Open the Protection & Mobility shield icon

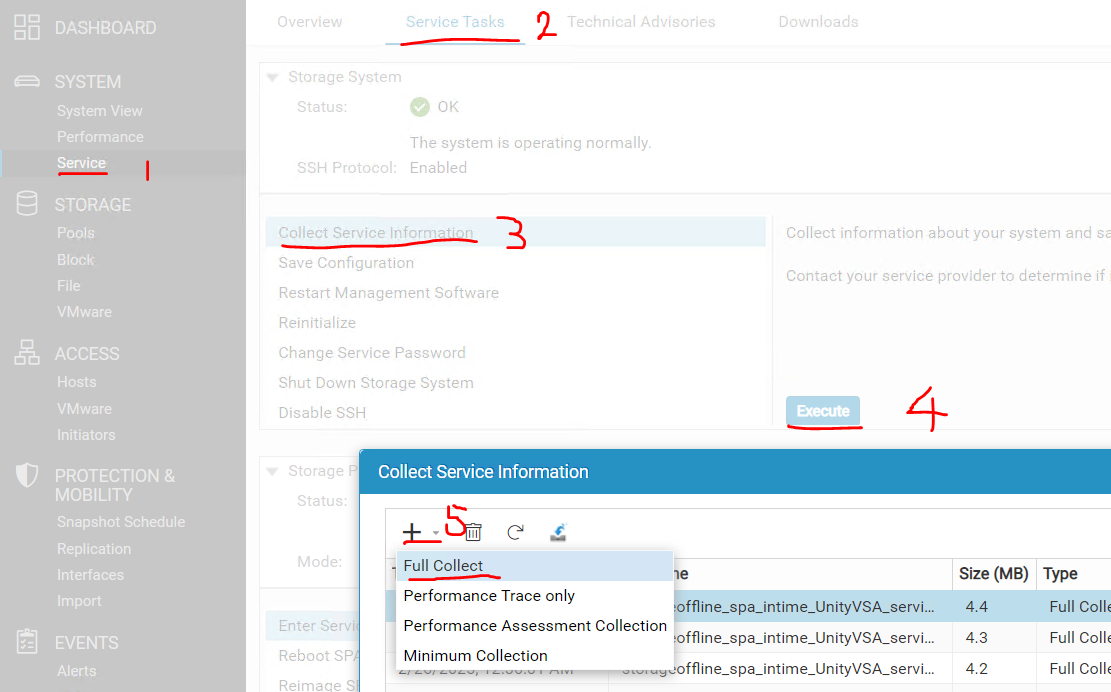(x=26, y=475)
